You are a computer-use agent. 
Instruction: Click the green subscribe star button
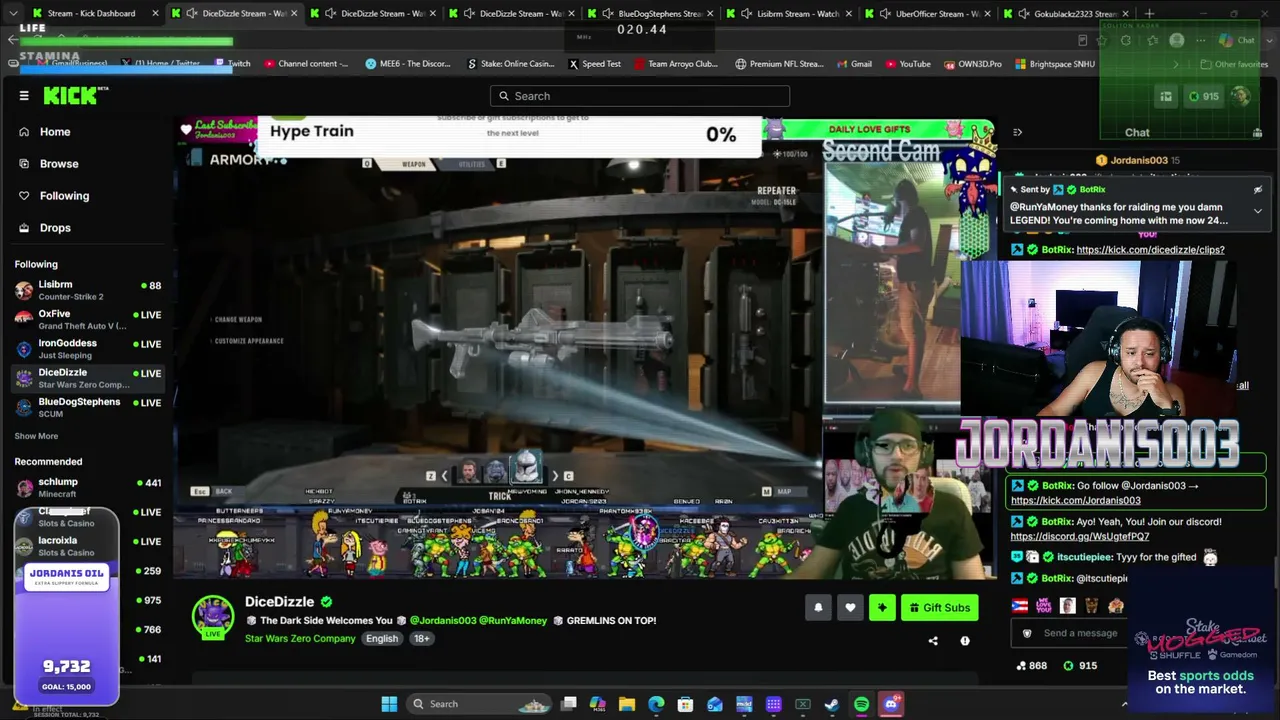tap(882, 607)
